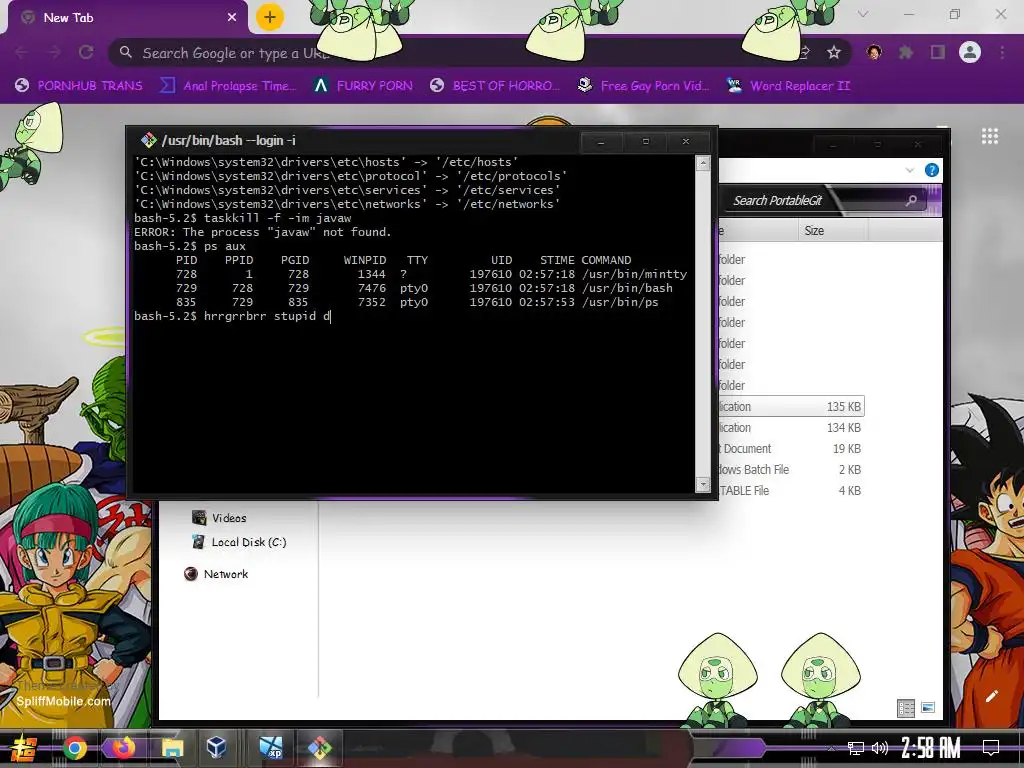The image size is (1024, 768).
Task: Open the Chrome profile avatar
Action: point(970,53)
